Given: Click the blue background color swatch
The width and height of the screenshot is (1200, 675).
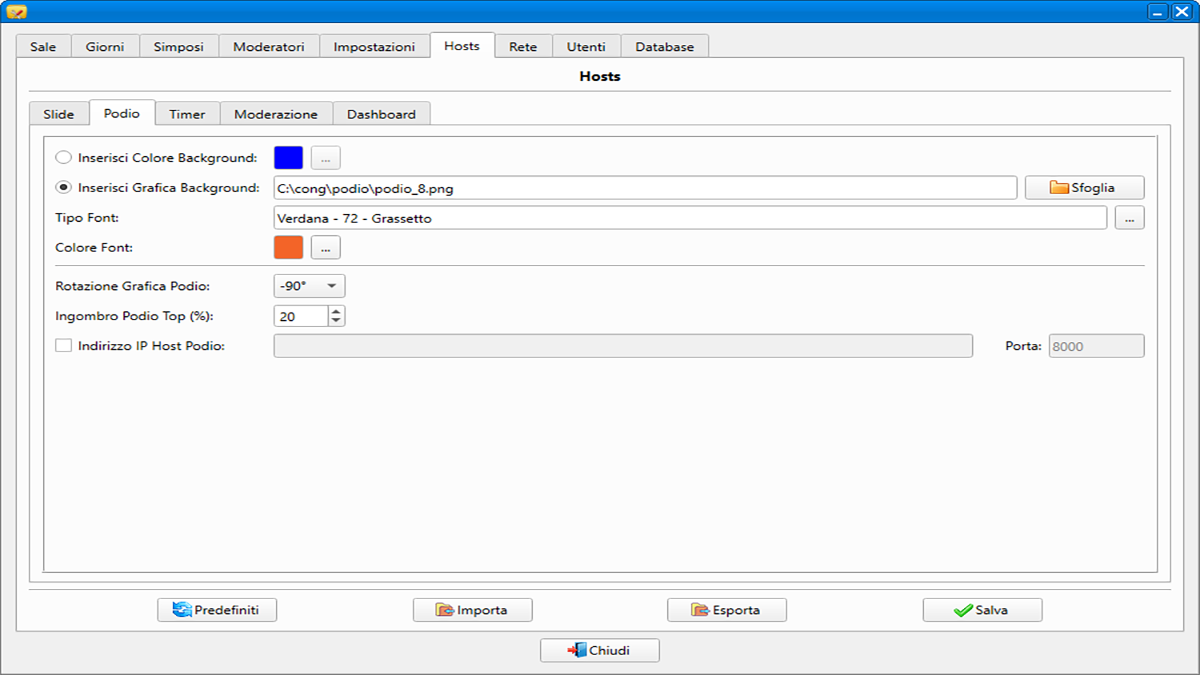Looking at the screenshot, I should (x=288, y=158).
